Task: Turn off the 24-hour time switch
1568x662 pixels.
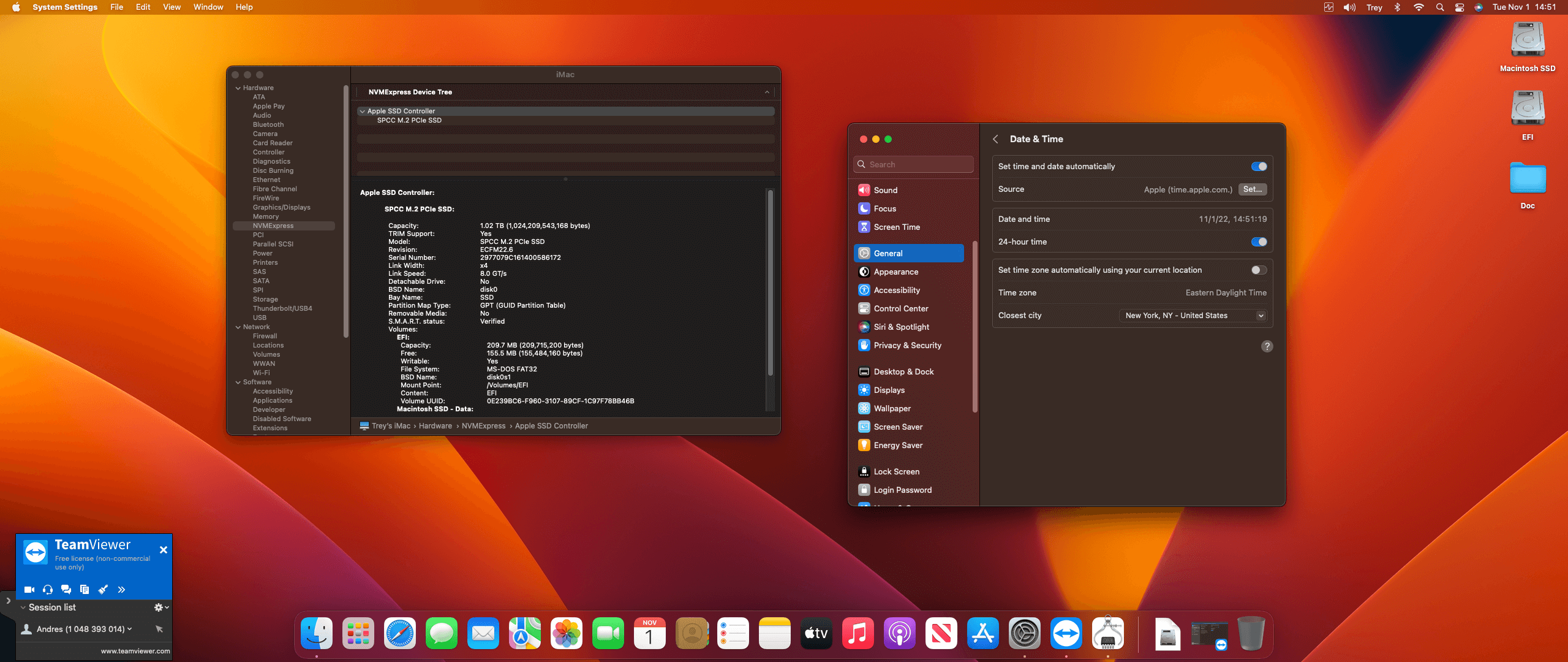Action: [x=1259, y=242]
